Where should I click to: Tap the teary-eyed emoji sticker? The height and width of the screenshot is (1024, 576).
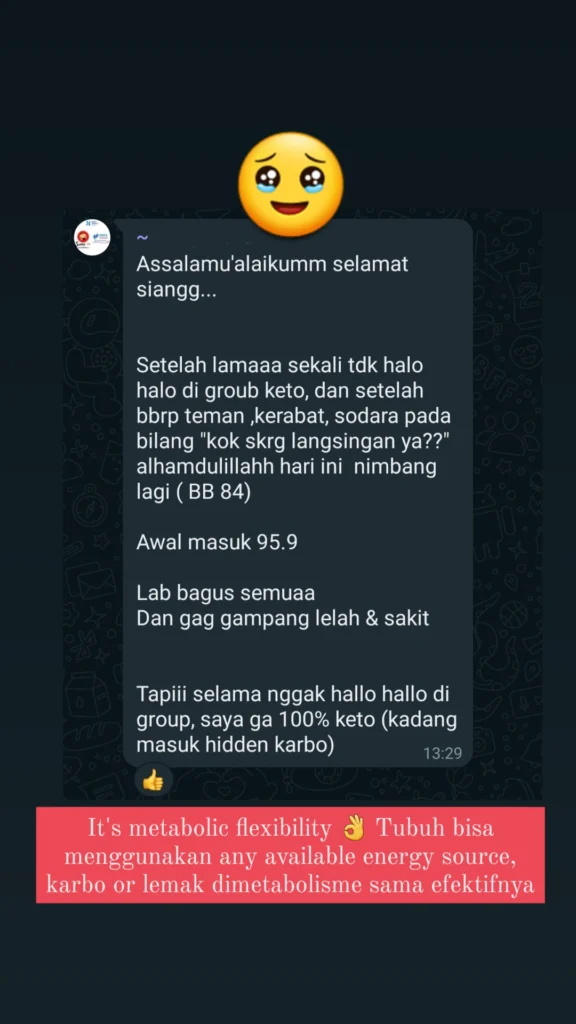click(291, 185)
